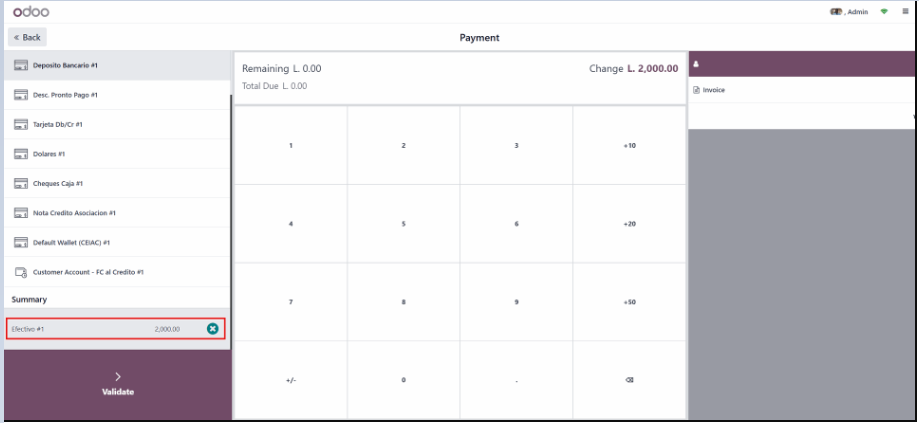The image size is (919, 423).
Task: Select Dolares #1 payment method
Action: pyautogui.click(x=117, y=154)
